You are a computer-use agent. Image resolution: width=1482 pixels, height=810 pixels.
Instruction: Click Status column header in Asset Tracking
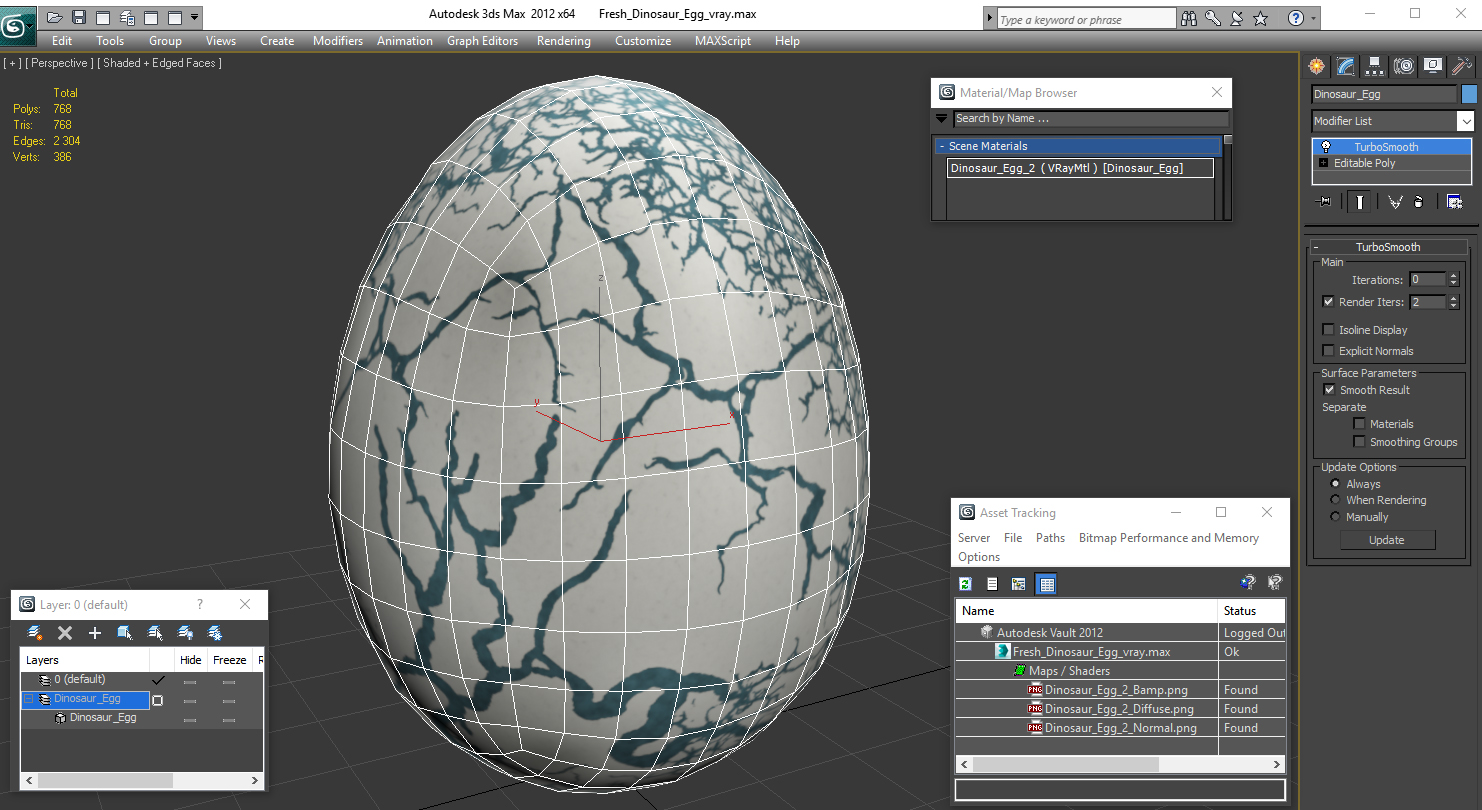tap(1251, 611)
